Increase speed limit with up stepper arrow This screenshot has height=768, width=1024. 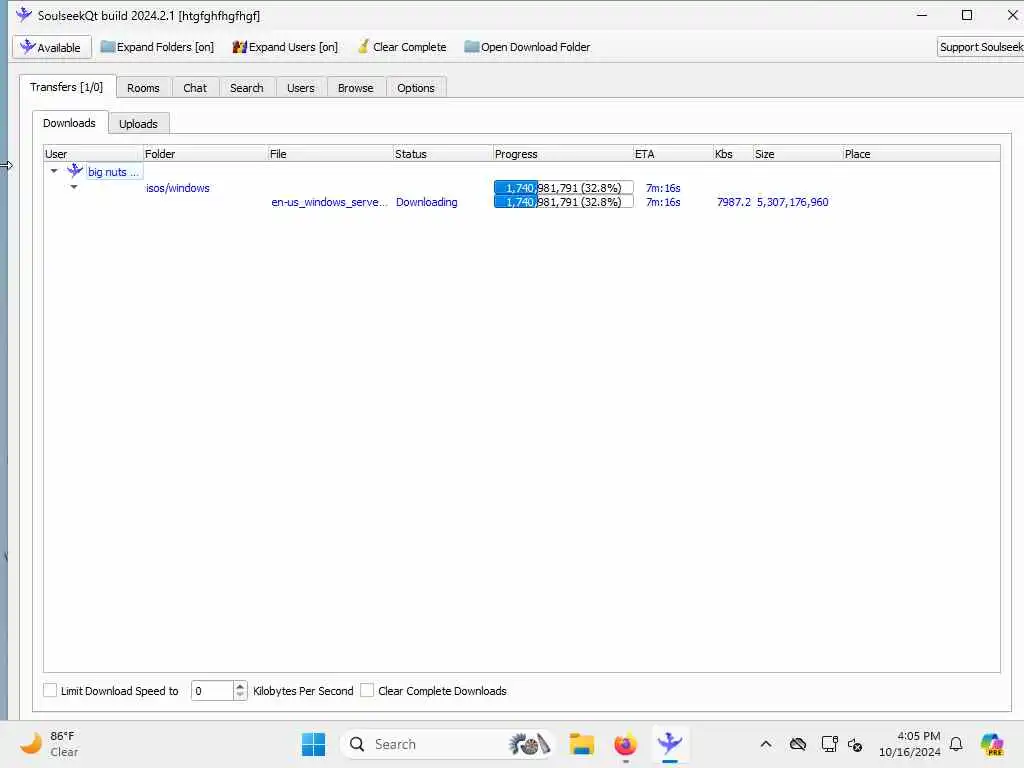pos(240,686)
